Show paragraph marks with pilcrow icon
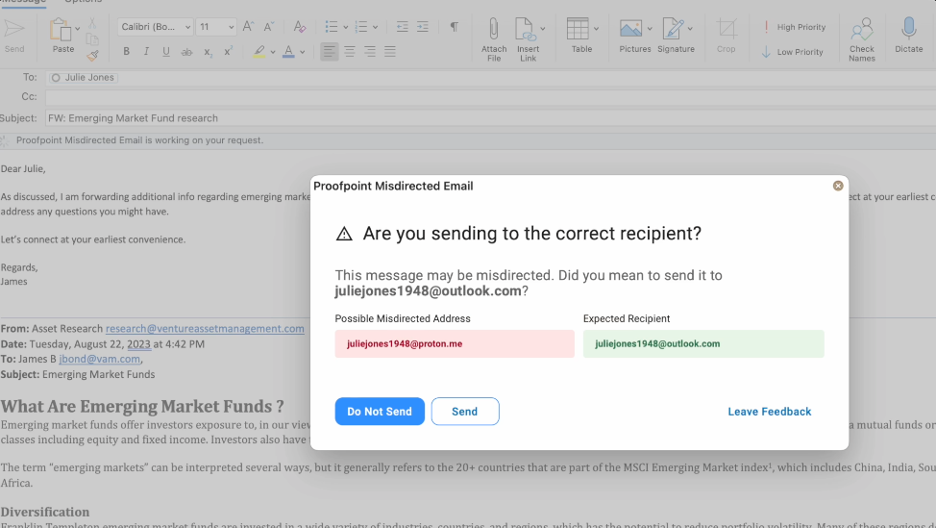Screen dimensions: 936x528 pos(454,27)
